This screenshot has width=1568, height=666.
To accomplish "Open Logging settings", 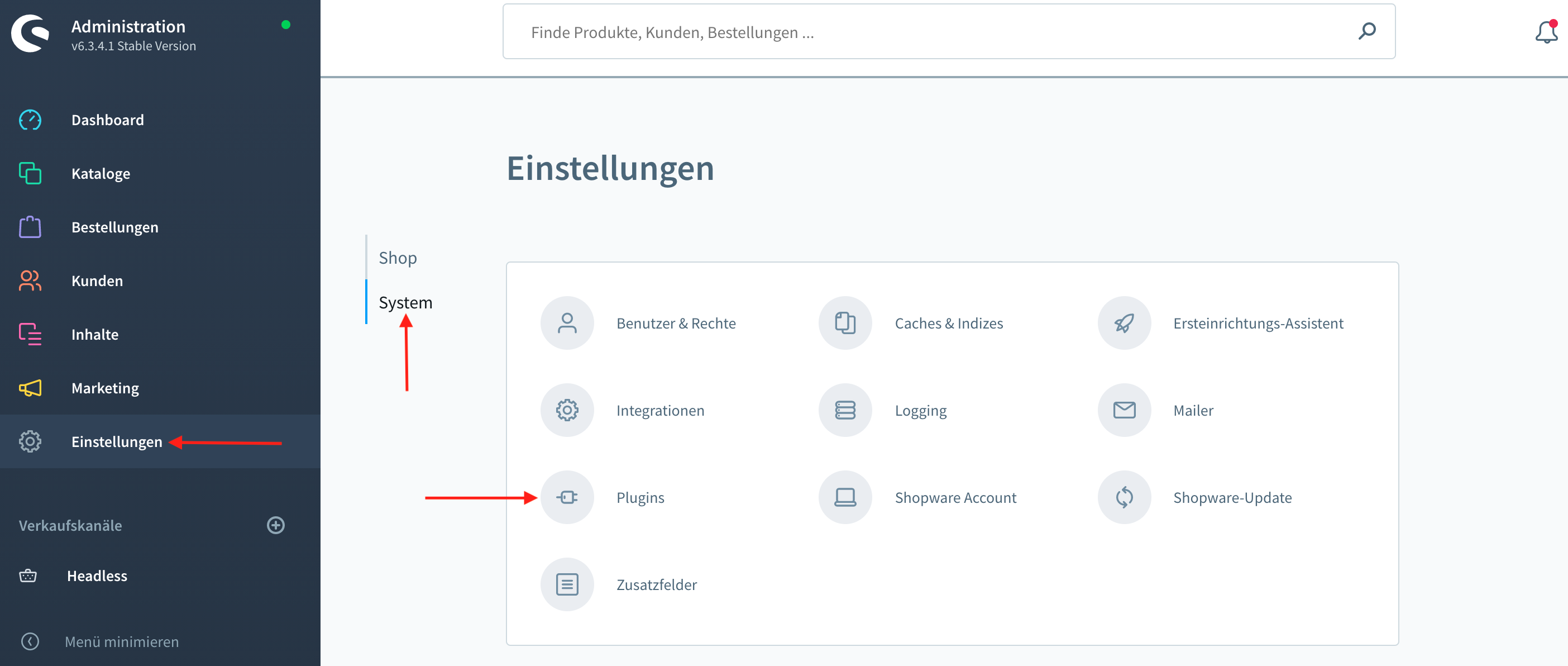I will (x=920, y=410).
